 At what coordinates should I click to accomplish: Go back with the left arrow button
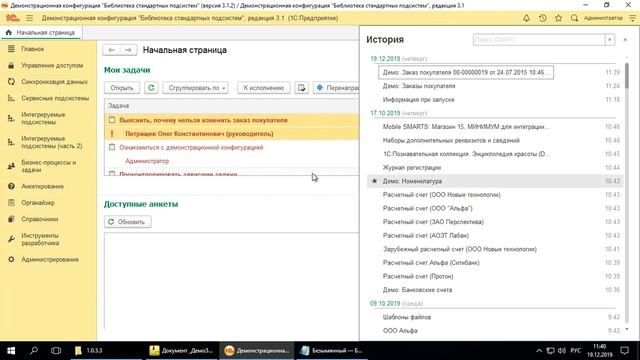[x=112, y=50]
